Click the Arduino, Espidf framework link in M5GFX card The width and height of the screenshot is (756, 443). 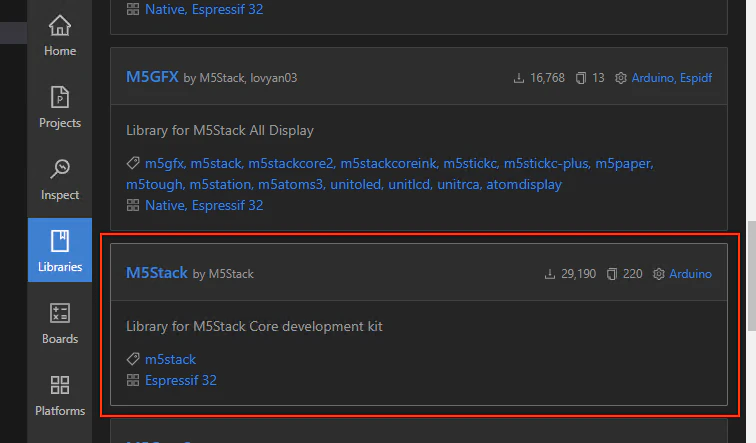coord(672,78)
